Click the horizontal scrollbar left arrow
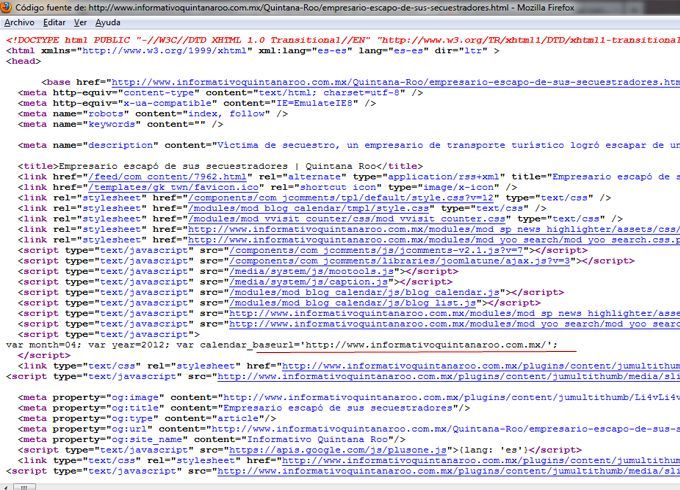Screen dimensions: 680x490 point(6,487)
